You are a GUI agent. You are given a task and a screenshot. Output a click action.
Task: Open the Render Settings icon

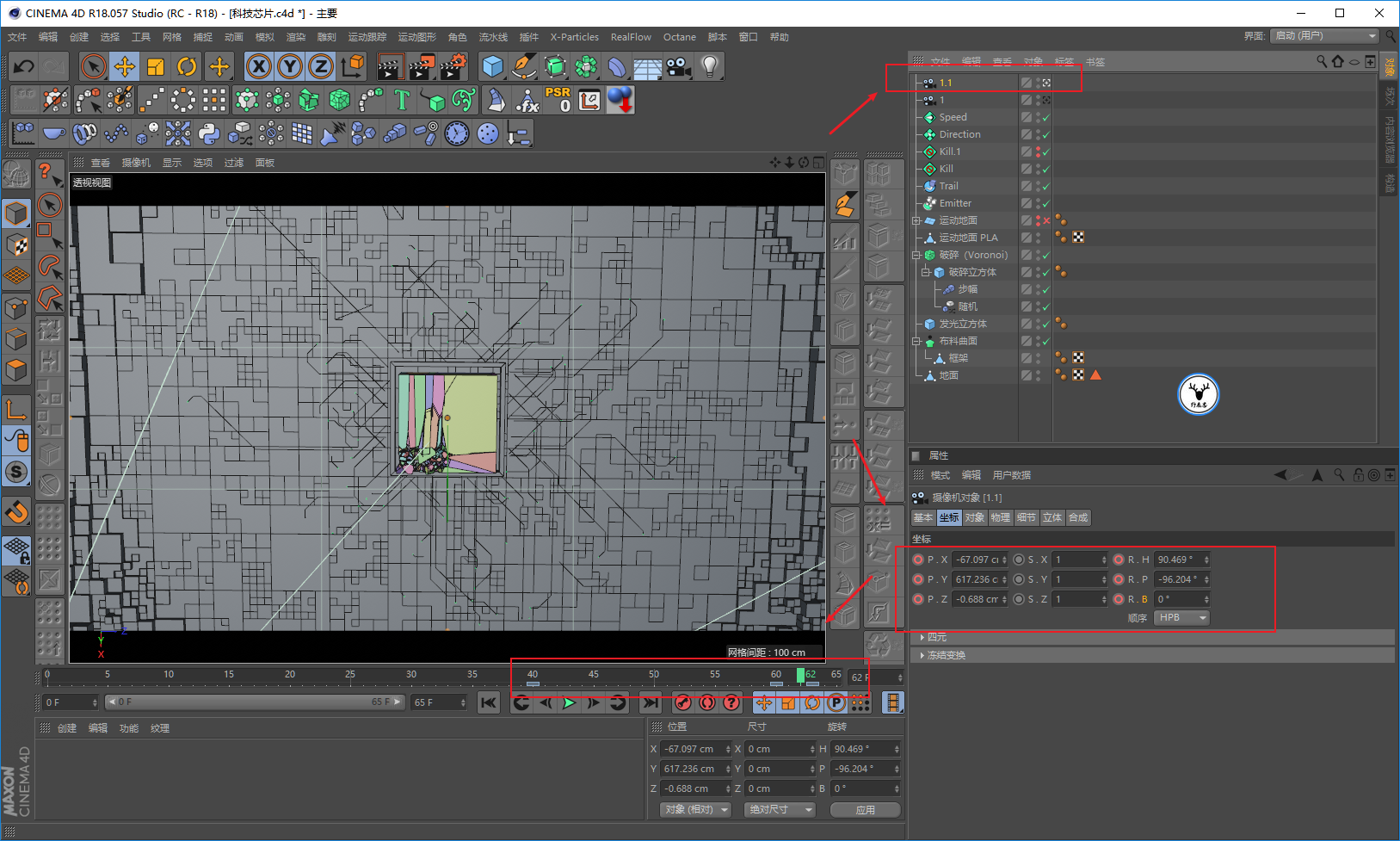click(x=453, y=66)
